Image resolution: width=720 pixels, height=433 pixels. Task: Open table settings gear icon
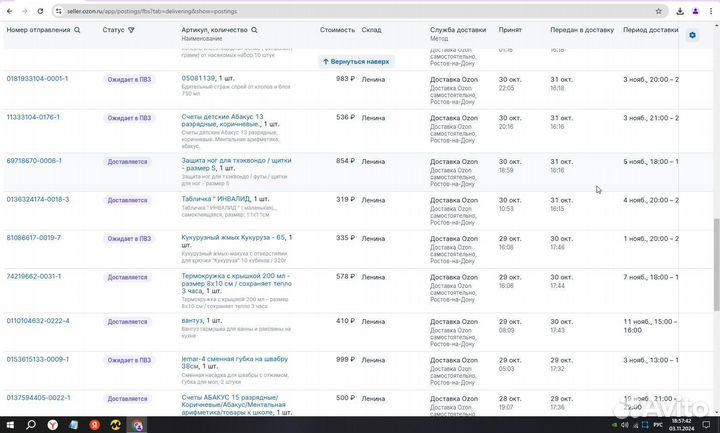click(x=692, y=35)
